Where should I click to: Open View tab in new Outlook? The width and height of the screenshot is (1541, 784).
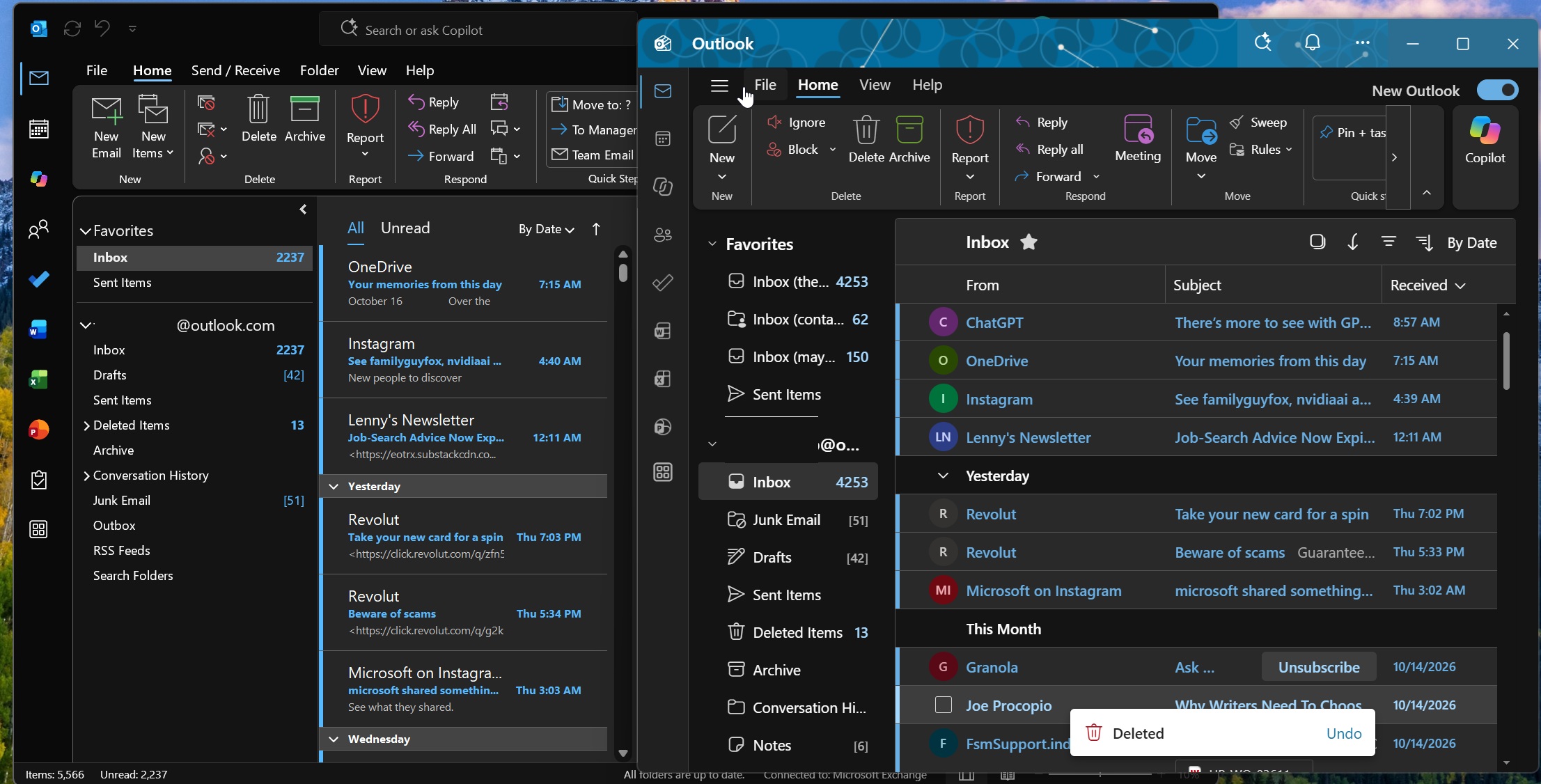875,85
